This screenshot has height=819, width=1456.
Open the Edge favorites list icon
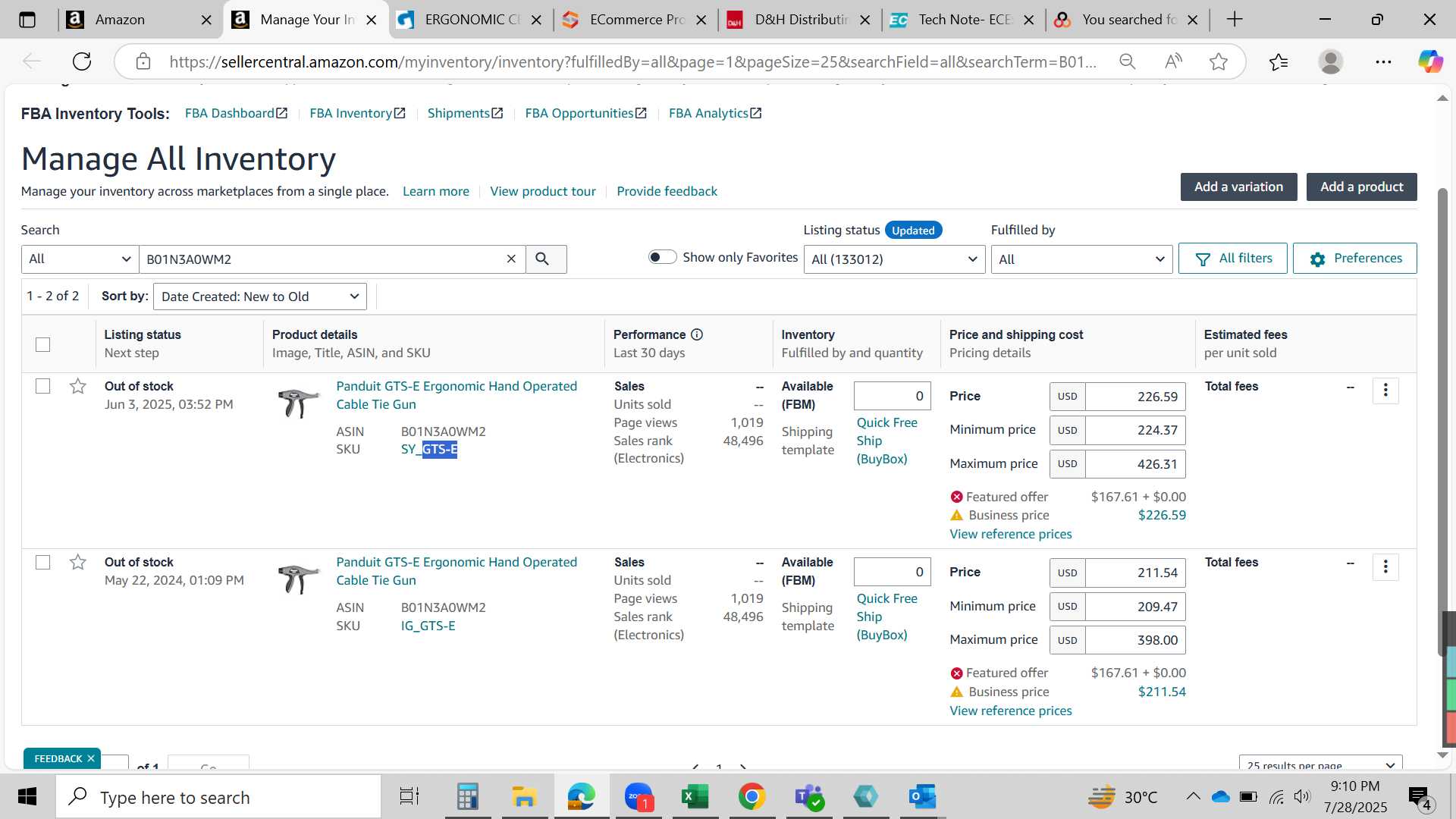pos(1279,61)
